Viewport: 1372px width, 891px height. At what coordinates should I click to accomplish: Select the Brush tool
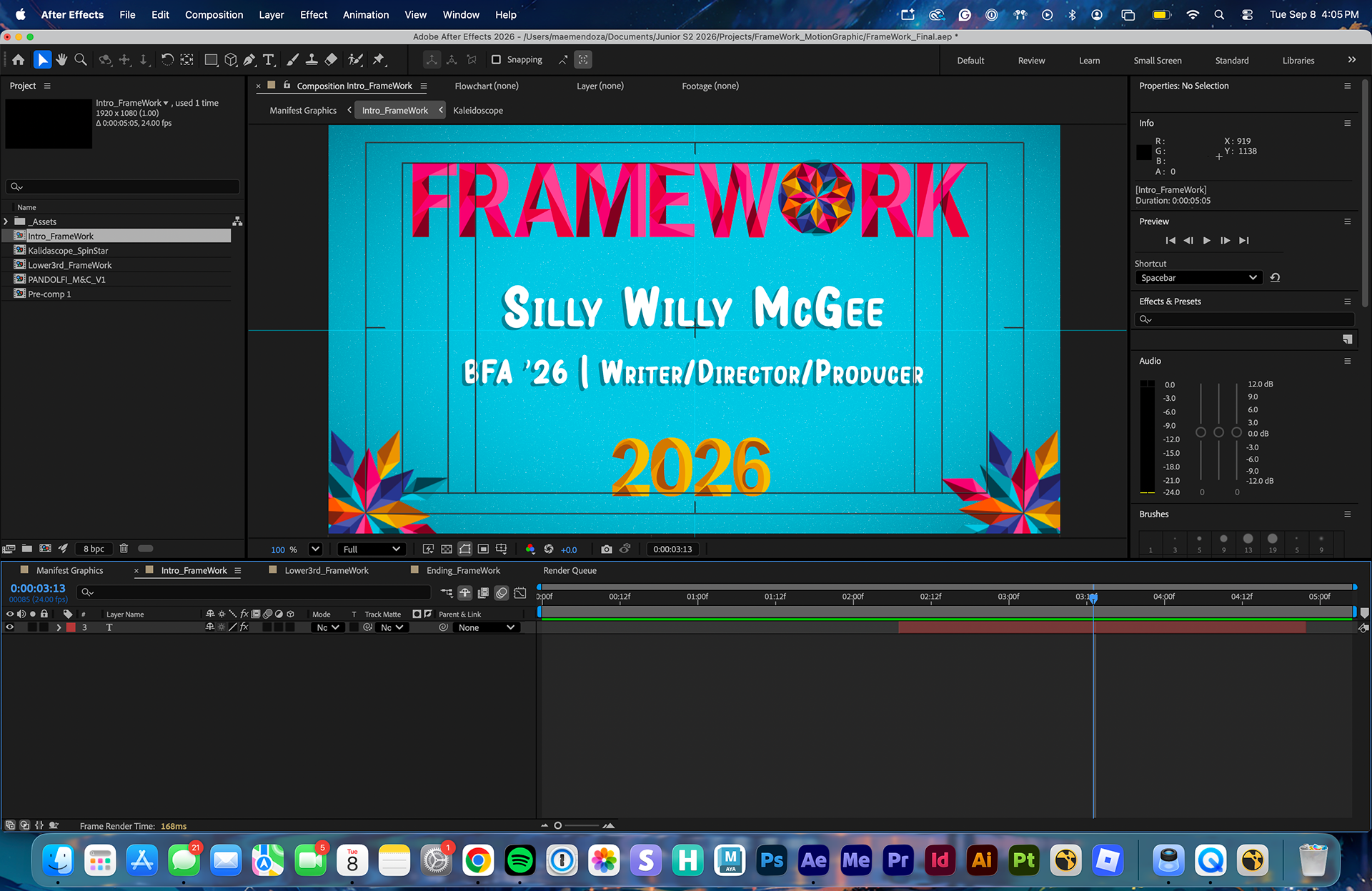(293, 60)
